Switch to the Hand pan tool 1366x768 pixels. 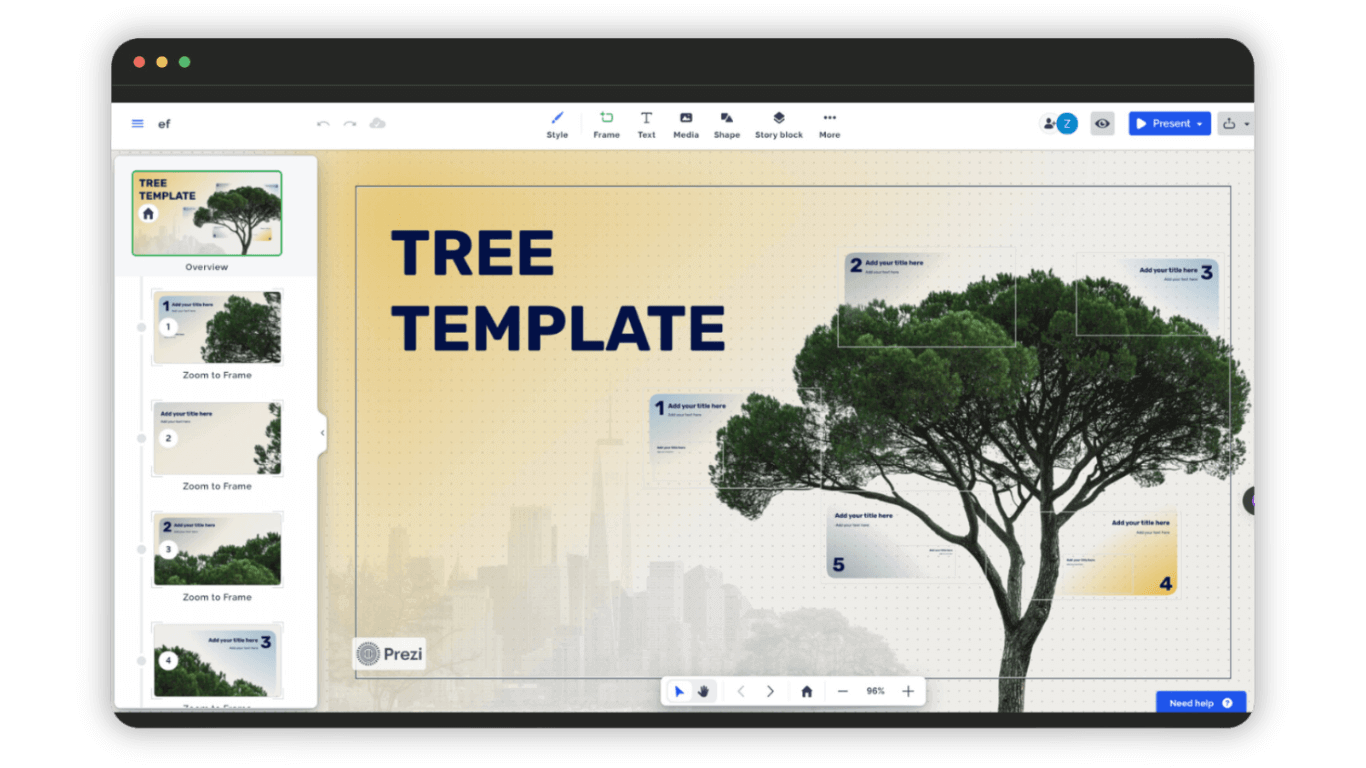click(x=703, y=690)
